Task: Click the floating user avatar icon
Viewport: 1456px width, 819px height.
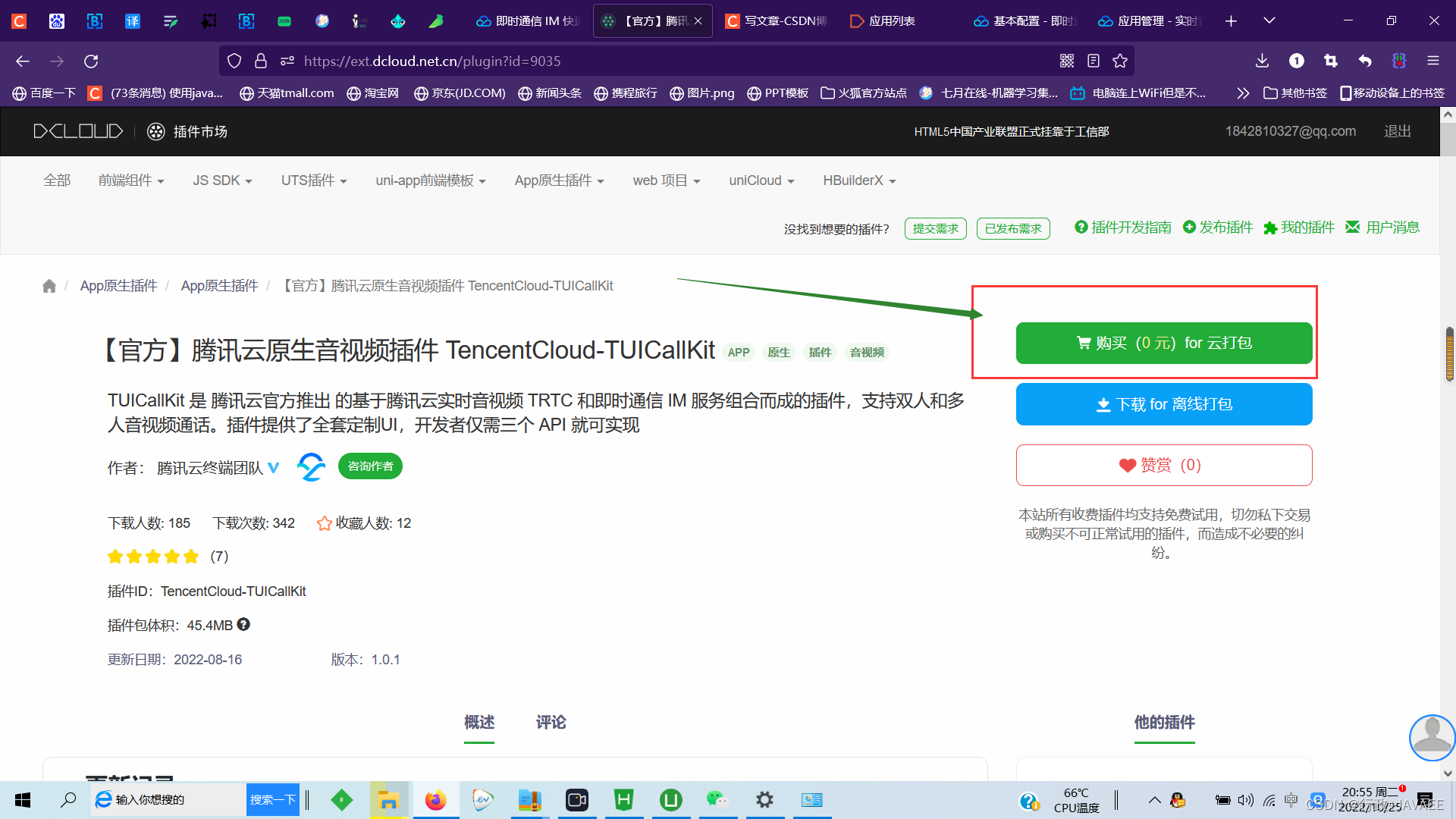Action: (1432, 737)
